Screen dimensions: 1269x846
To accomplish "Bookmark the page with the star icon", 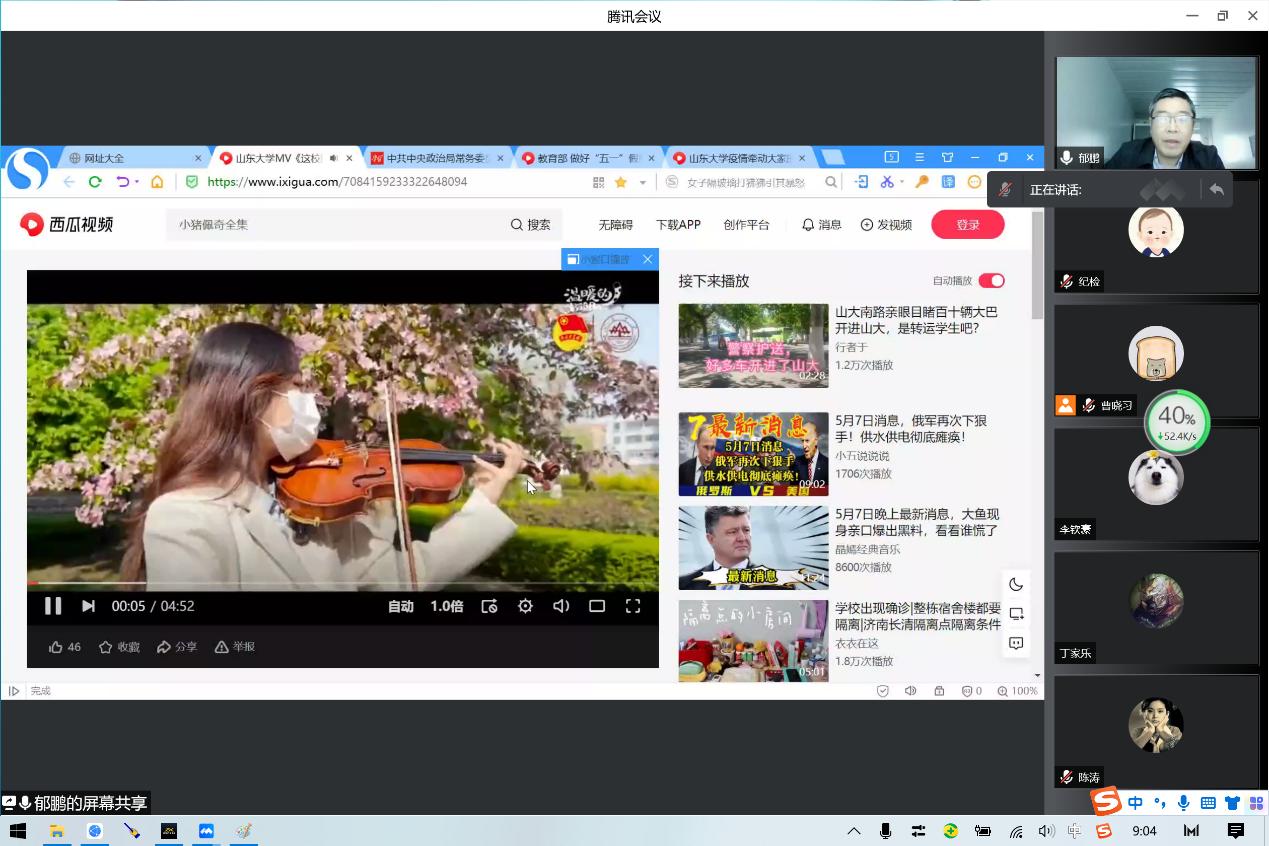I will tap(621, 182).
